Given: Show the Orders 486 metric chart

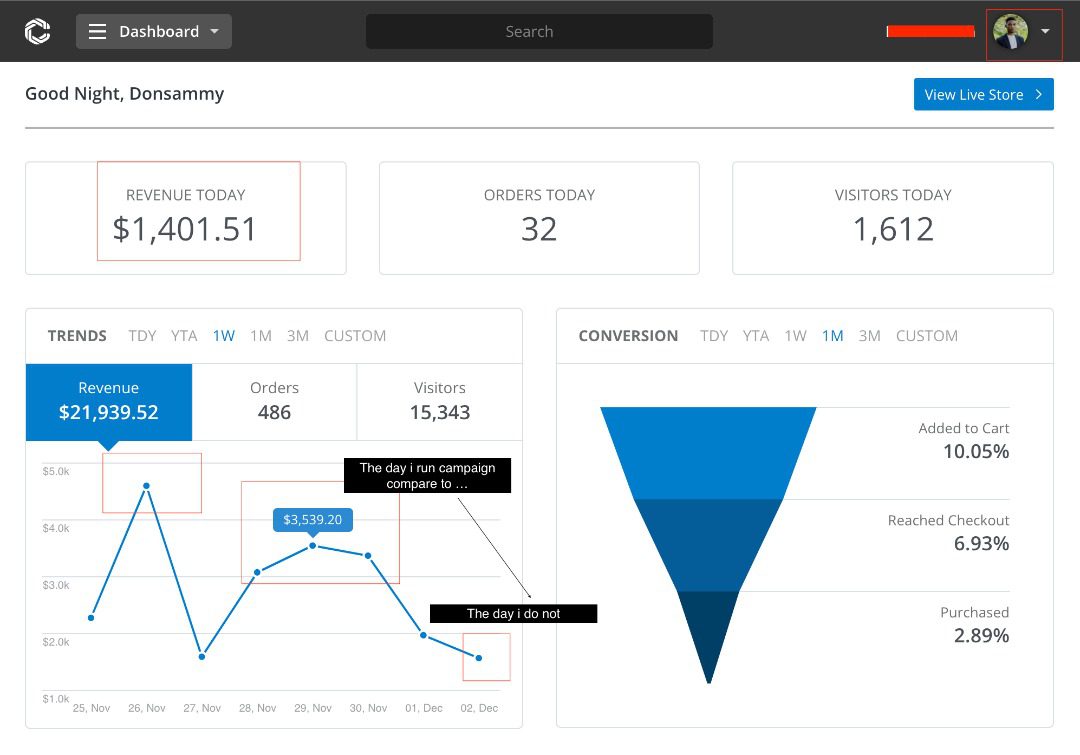Looking at the screenshot, I should point(274,401).
